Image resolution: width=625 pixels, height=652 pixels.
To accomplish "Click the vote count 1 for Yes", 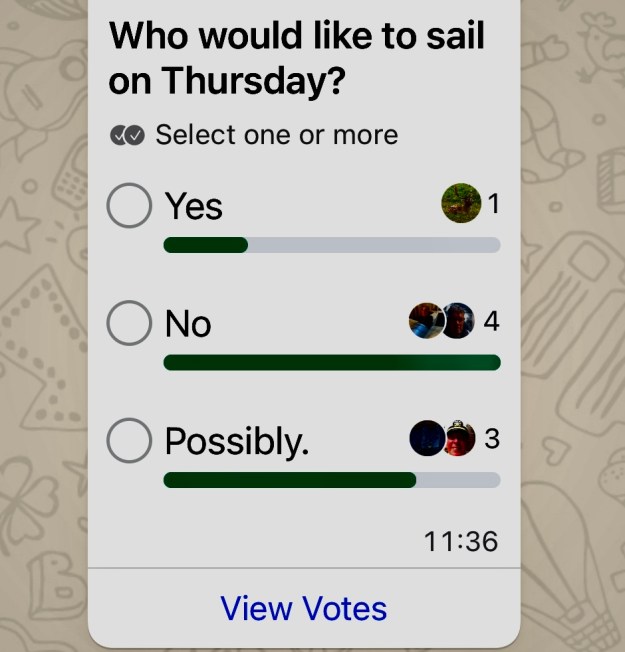I will (x=492, y=205).
